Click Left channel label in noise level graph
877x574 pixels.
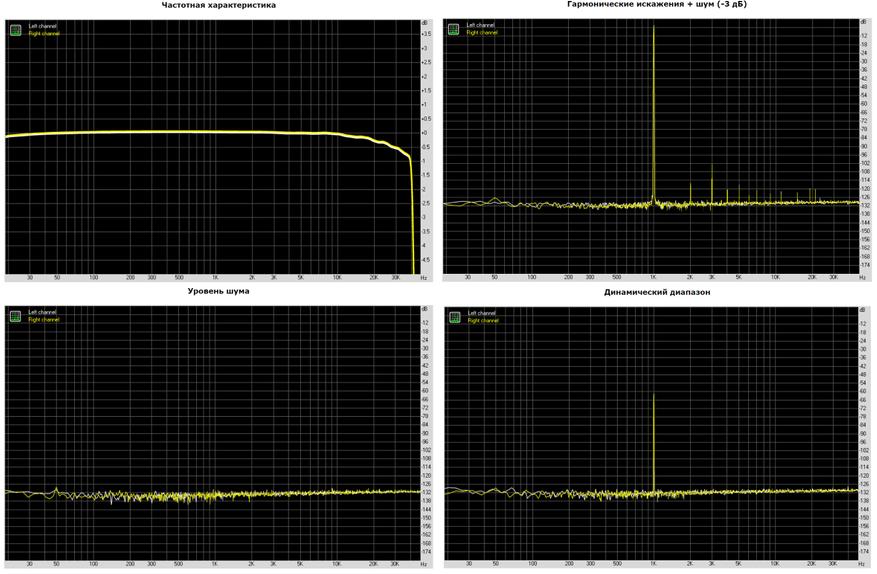pos(42,312)
